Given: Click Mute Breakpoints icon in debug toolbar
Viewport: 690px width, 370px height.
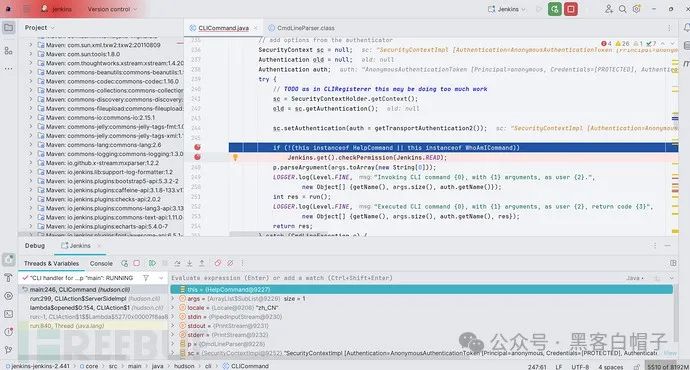Looking at the screenshot, I should (230, 263).
